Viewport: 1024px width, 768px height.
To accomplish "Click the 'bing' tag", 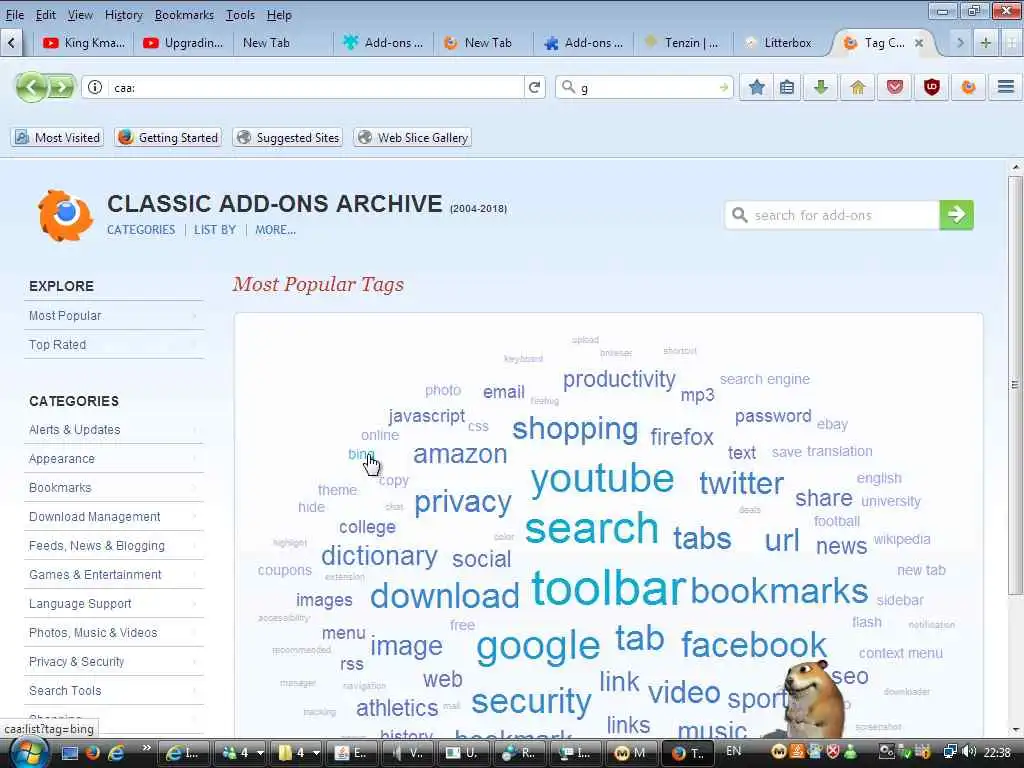I will [x=361, y=455].
